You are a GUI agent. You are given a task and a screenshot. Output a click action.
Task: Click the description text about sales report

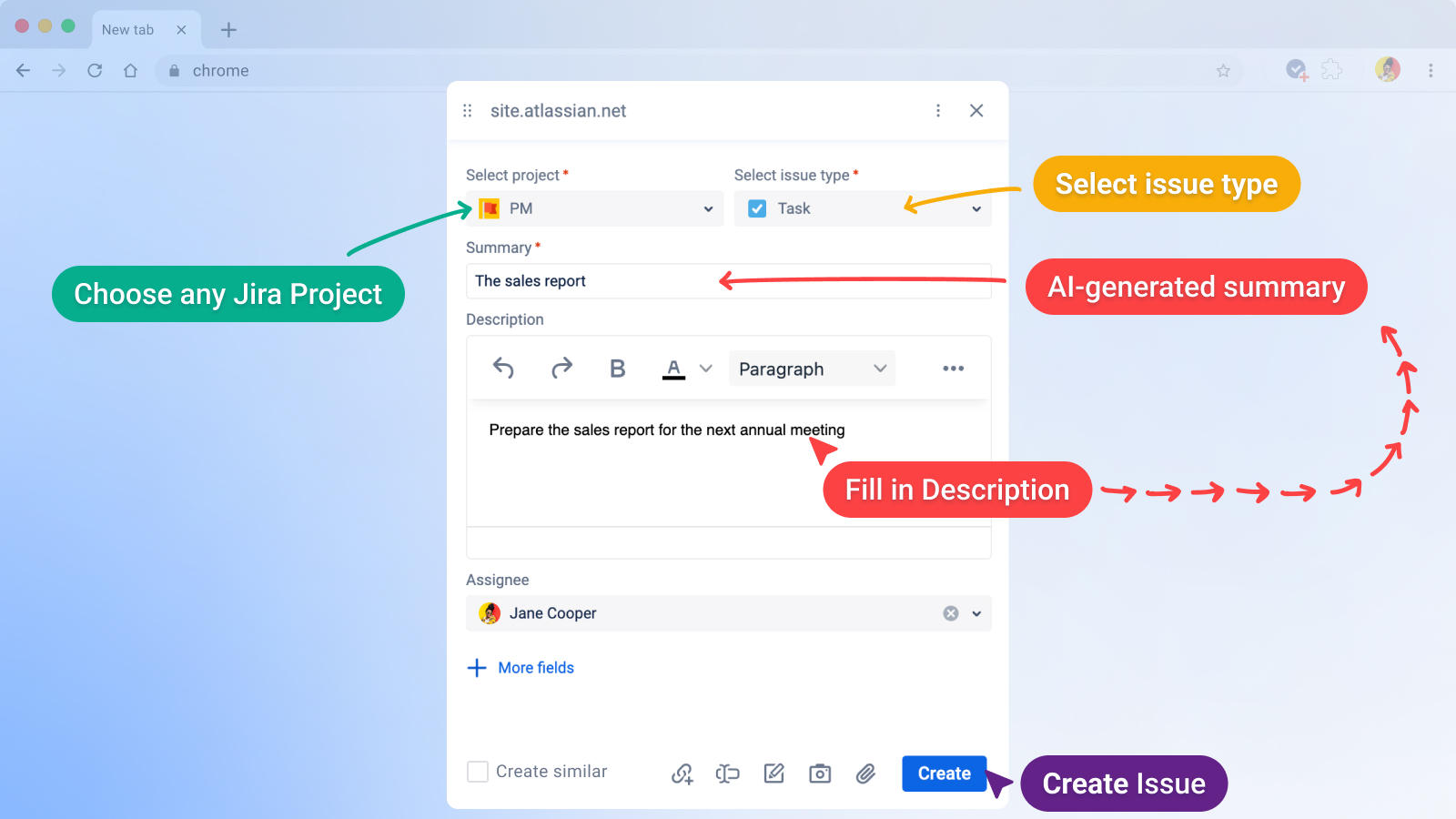coord(667,430)
